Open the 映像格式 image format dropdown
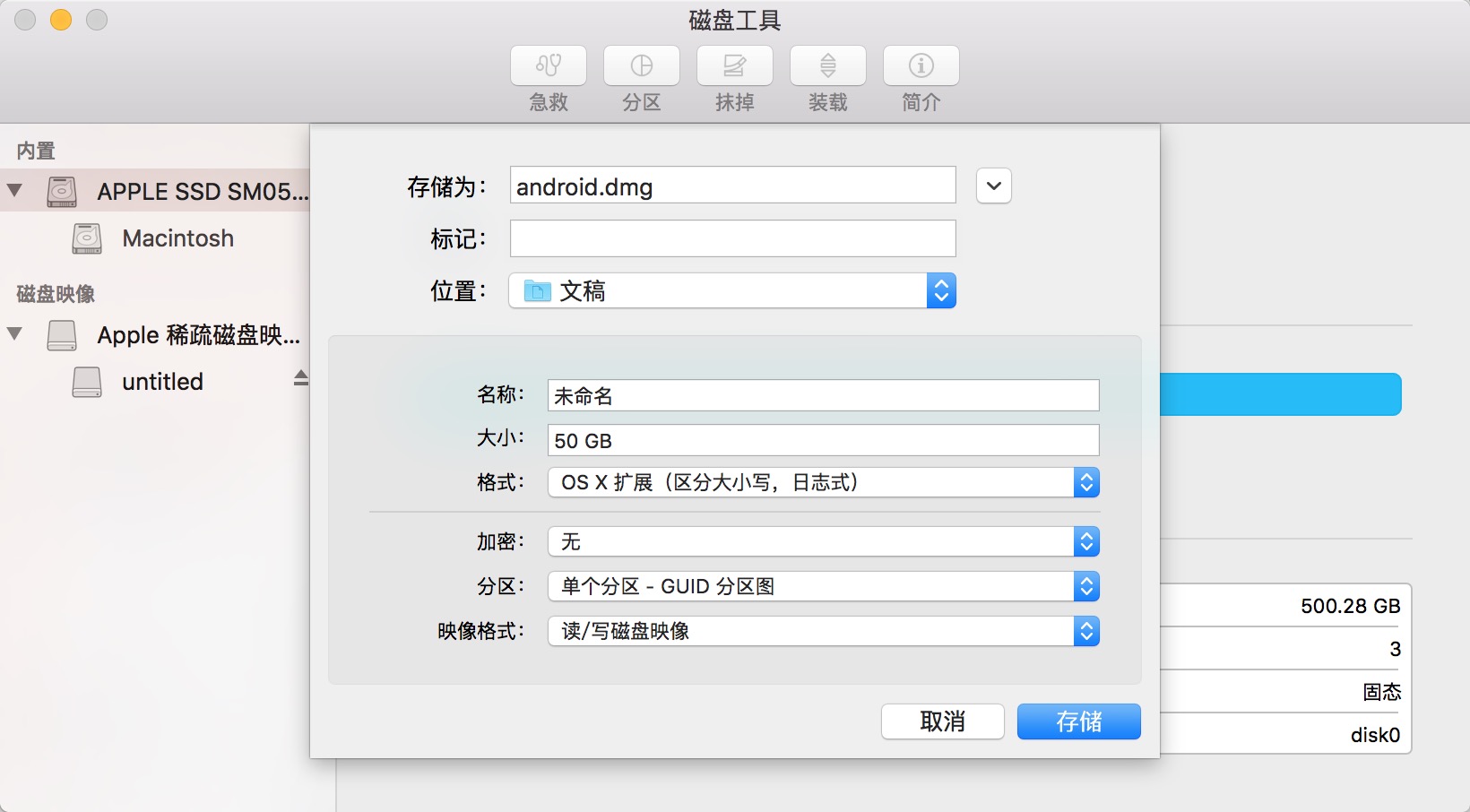Screen dimensions: 1470x812 823,631
